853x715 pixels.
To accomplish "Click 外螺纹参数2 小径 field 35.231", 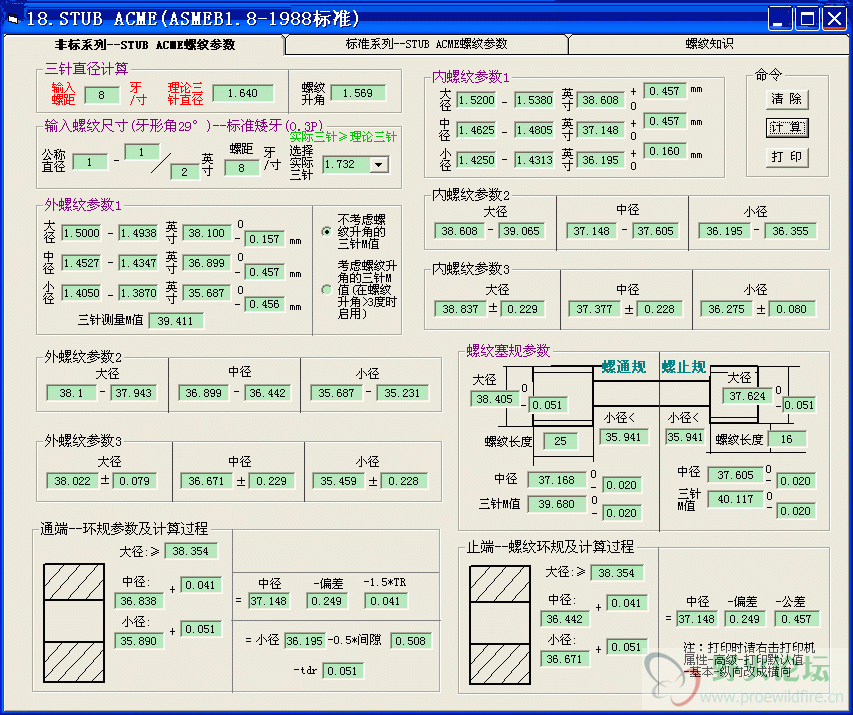I will coord(402,393).
